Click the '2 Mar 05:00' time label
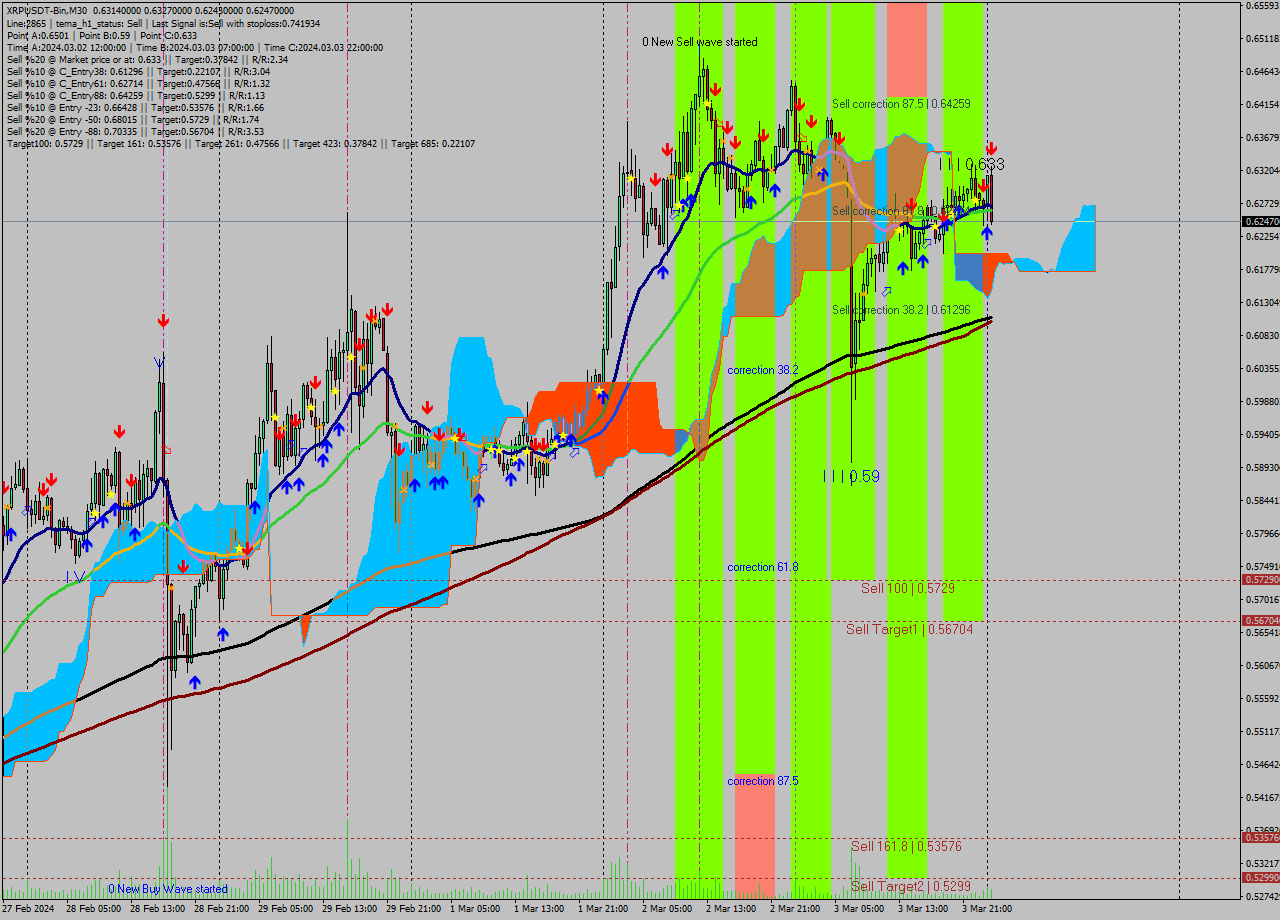 coord(668,909)
